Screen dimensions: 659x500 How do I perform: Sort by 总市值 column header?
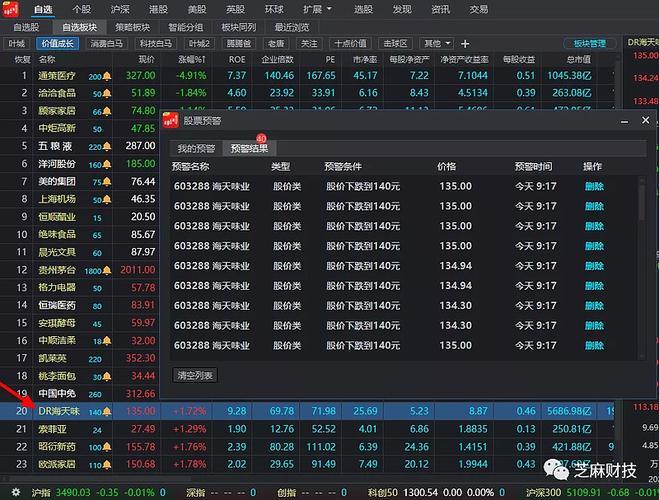[578, 60]
